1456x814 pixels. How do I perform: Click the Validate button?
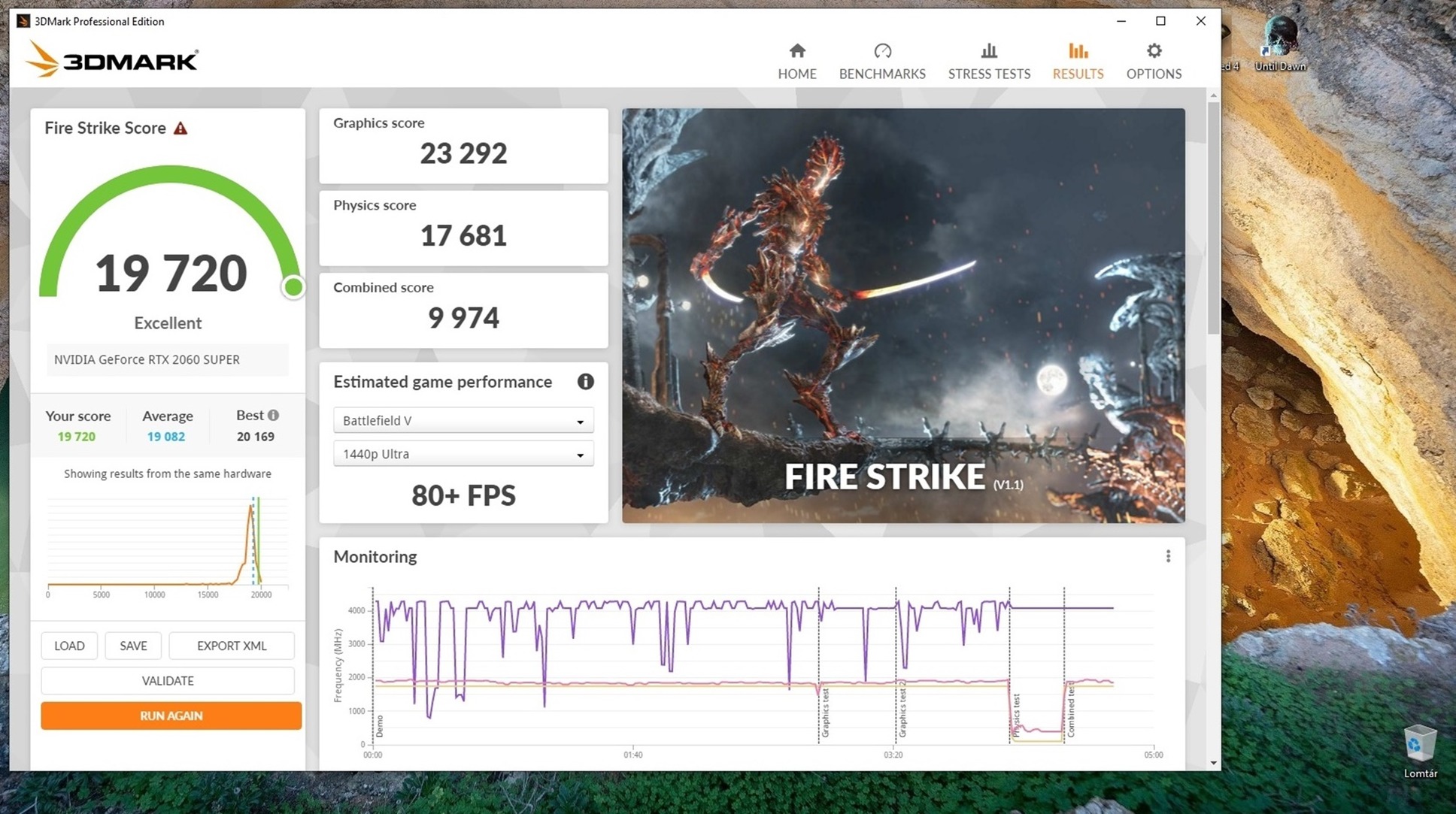(x=168, y=681)
